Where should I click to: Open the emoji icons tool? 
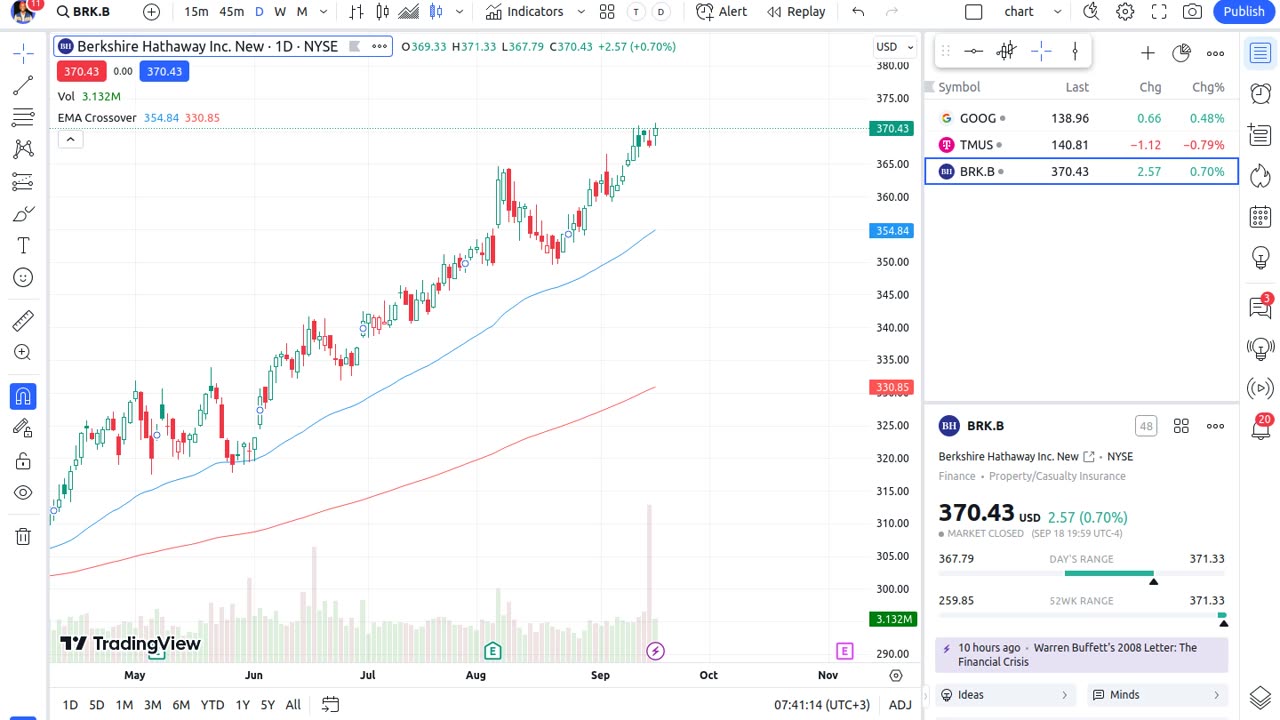[23, 278]
